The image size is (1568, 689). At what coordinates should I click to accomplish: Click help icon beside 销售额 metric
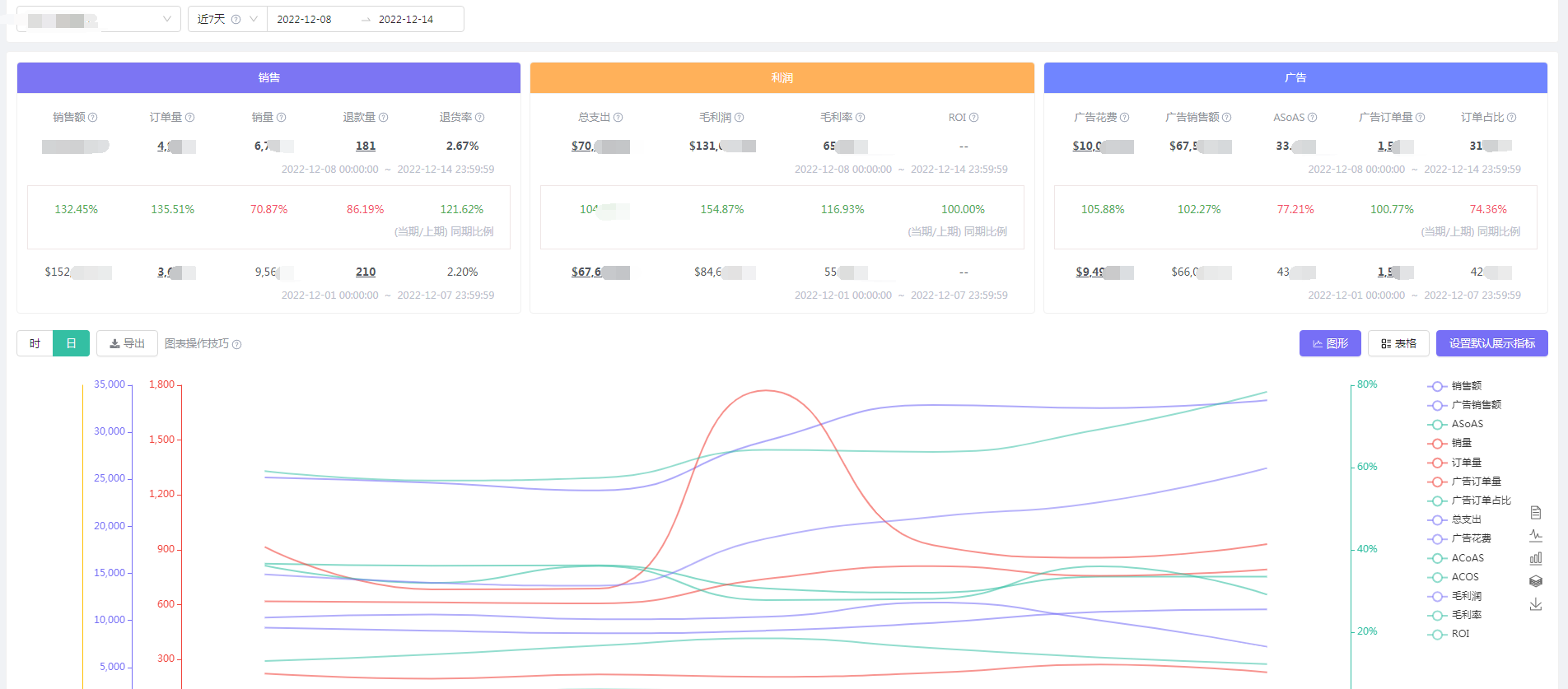click(93, 118)
